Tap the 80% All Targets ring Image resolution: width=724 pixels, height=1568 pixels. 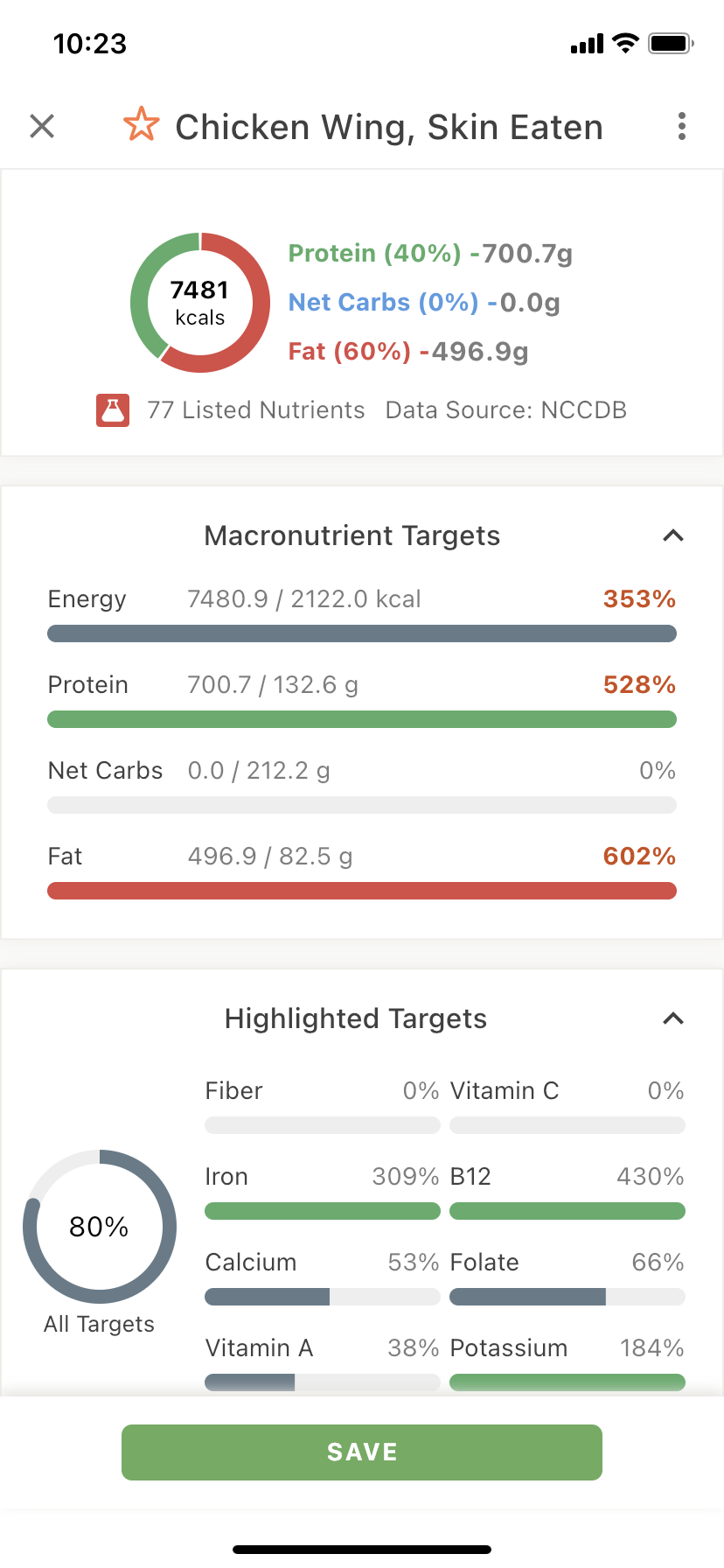[x=100, y=1227]
